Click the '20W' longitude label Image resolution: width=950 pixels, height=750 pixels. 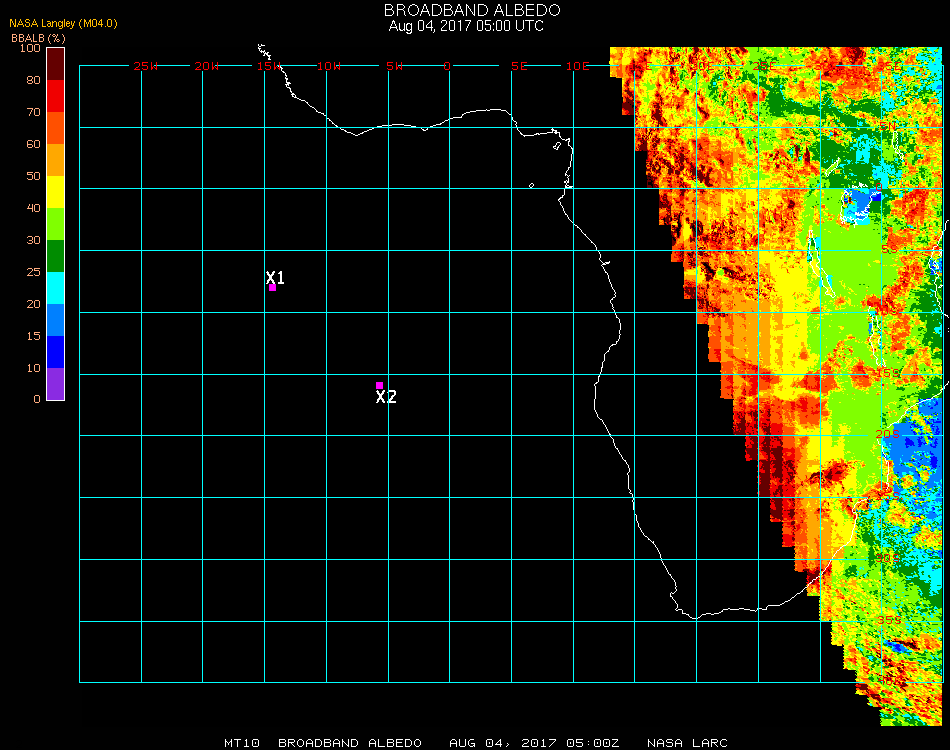coord(207,66)
